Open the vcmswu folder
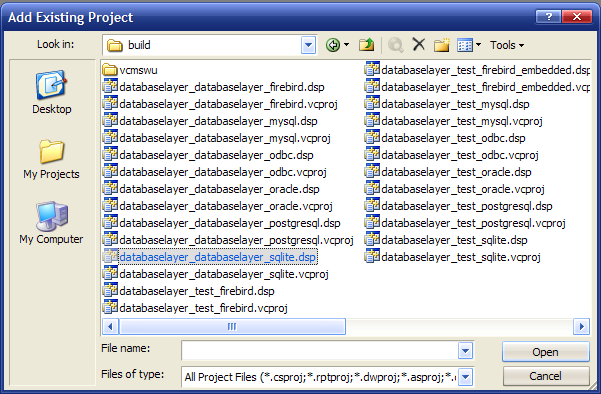The width and height of the screenshot is (601, 394). [x=130, y=70]
